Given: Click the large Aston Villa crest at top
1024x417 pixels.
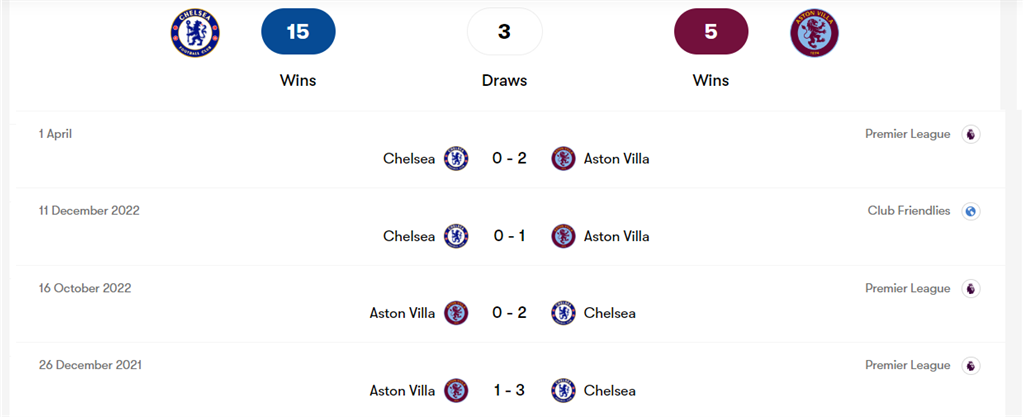Looking at the screenshot, I should (x=813, y=31).
